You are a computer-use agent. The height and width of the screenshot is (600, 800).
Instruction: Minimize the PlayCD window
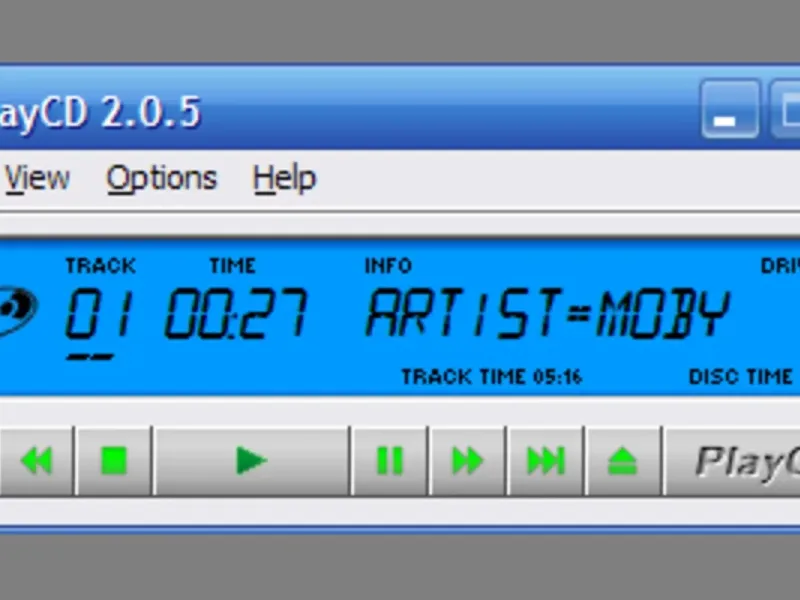pos(730,109)
